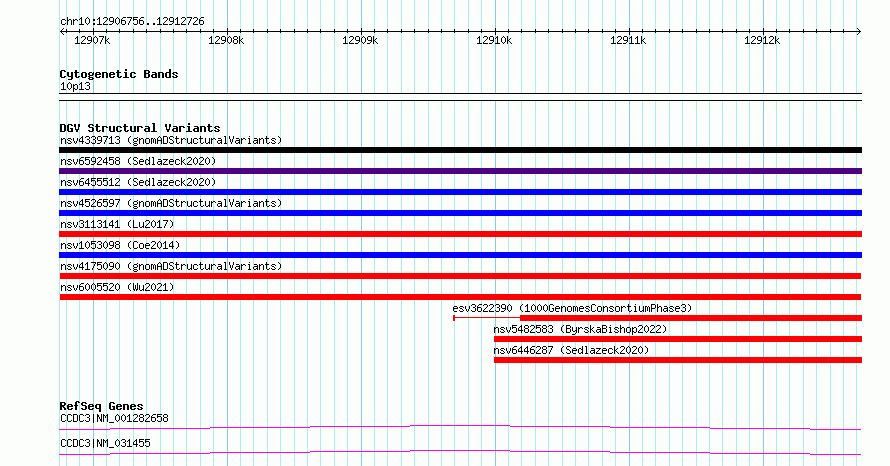The width and height of the screenshot is (890, 466).
Task: Click the red bar for nsv3113141
Action: point(460,234)
